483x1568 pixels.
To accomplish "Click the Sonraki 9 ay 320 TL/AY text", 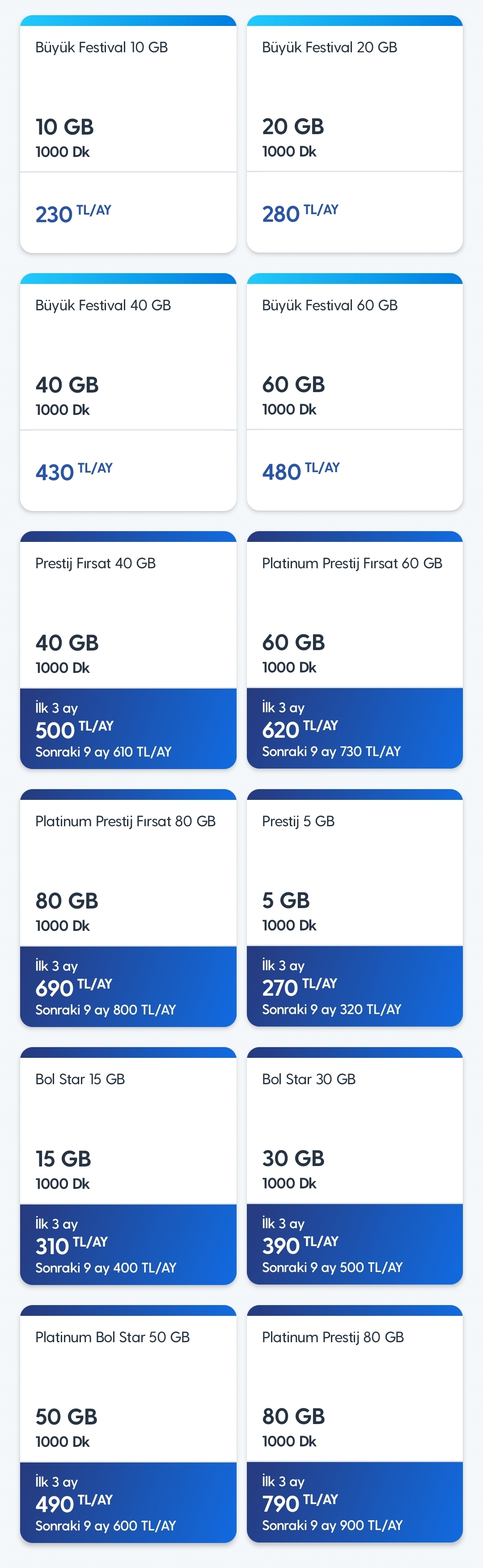I will coord(331,1009).
